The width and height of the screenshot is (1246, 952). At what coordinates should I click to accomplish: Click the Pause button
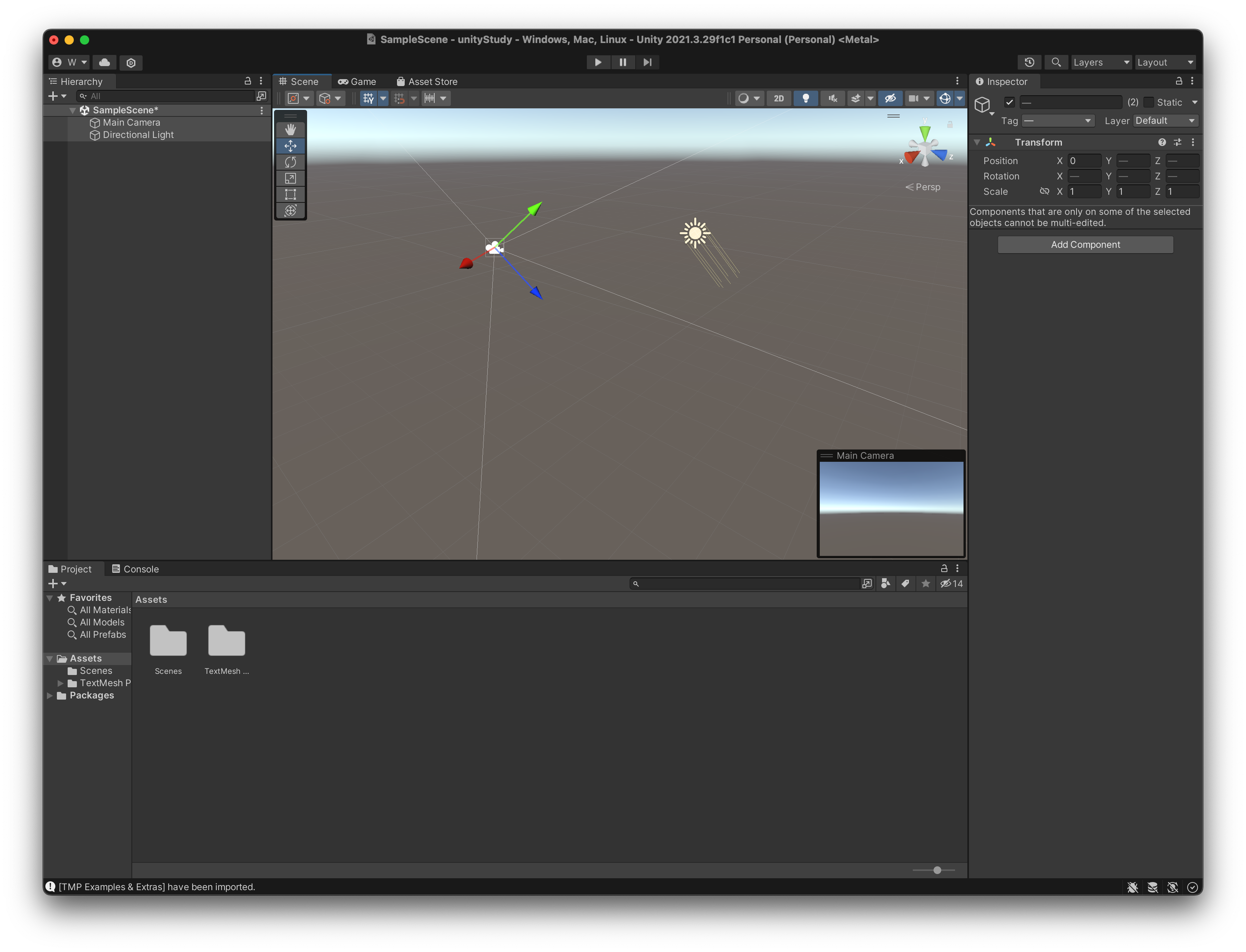point(623,62)
